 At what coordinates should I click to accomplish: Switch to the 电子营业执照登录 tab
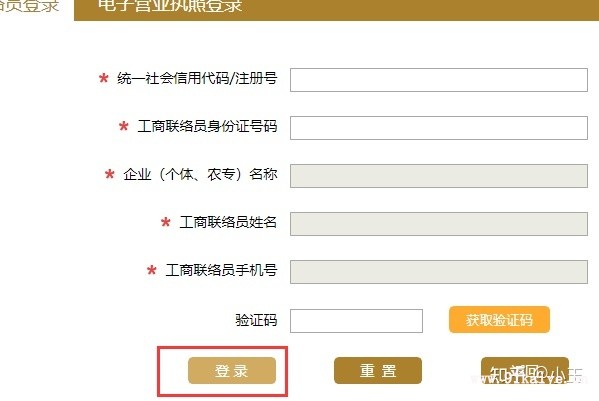pos(170,5)
